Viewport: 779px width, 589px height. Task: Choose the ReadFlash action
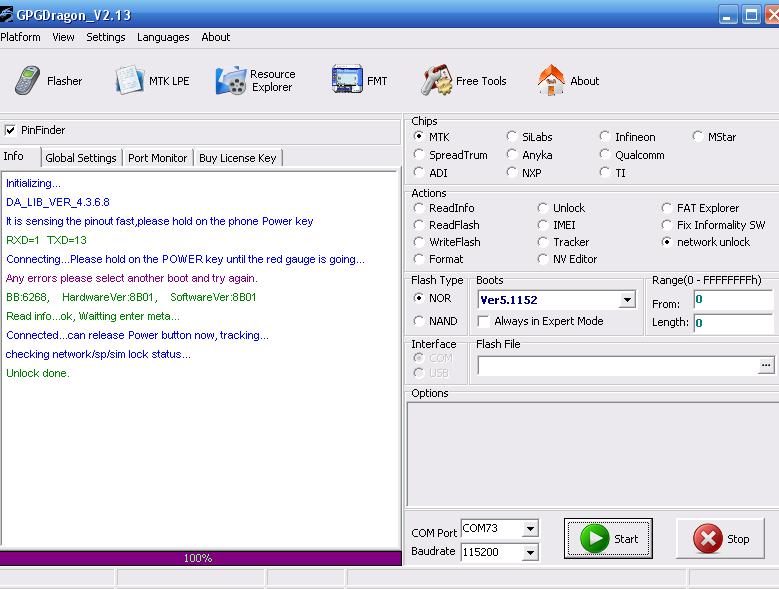pyautogui.click(x=419, y=225)
